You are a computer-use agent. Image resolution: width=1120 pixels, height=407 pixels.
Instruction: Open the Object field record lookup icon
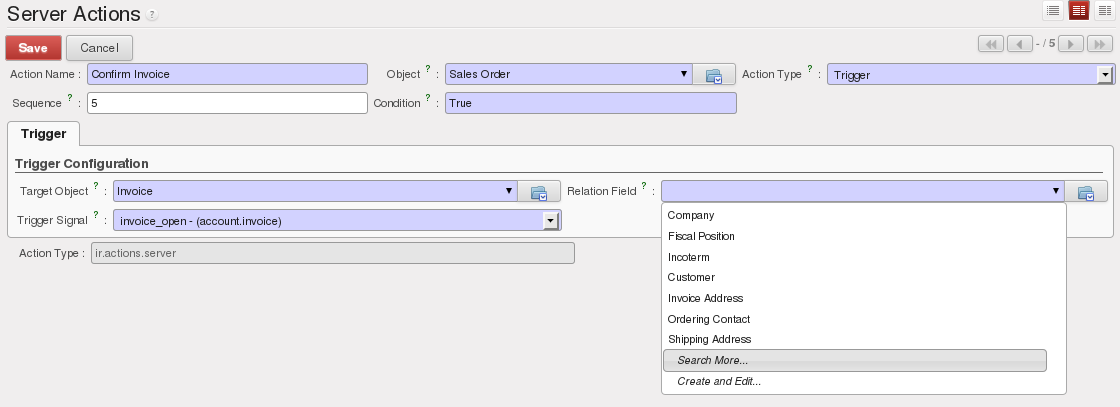click(714, 75)
